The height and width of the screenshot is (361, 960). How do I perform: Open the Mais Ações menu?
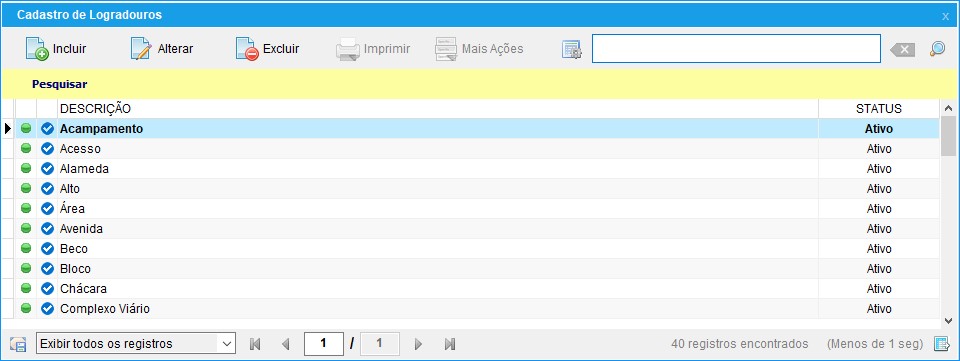(479, 49)
